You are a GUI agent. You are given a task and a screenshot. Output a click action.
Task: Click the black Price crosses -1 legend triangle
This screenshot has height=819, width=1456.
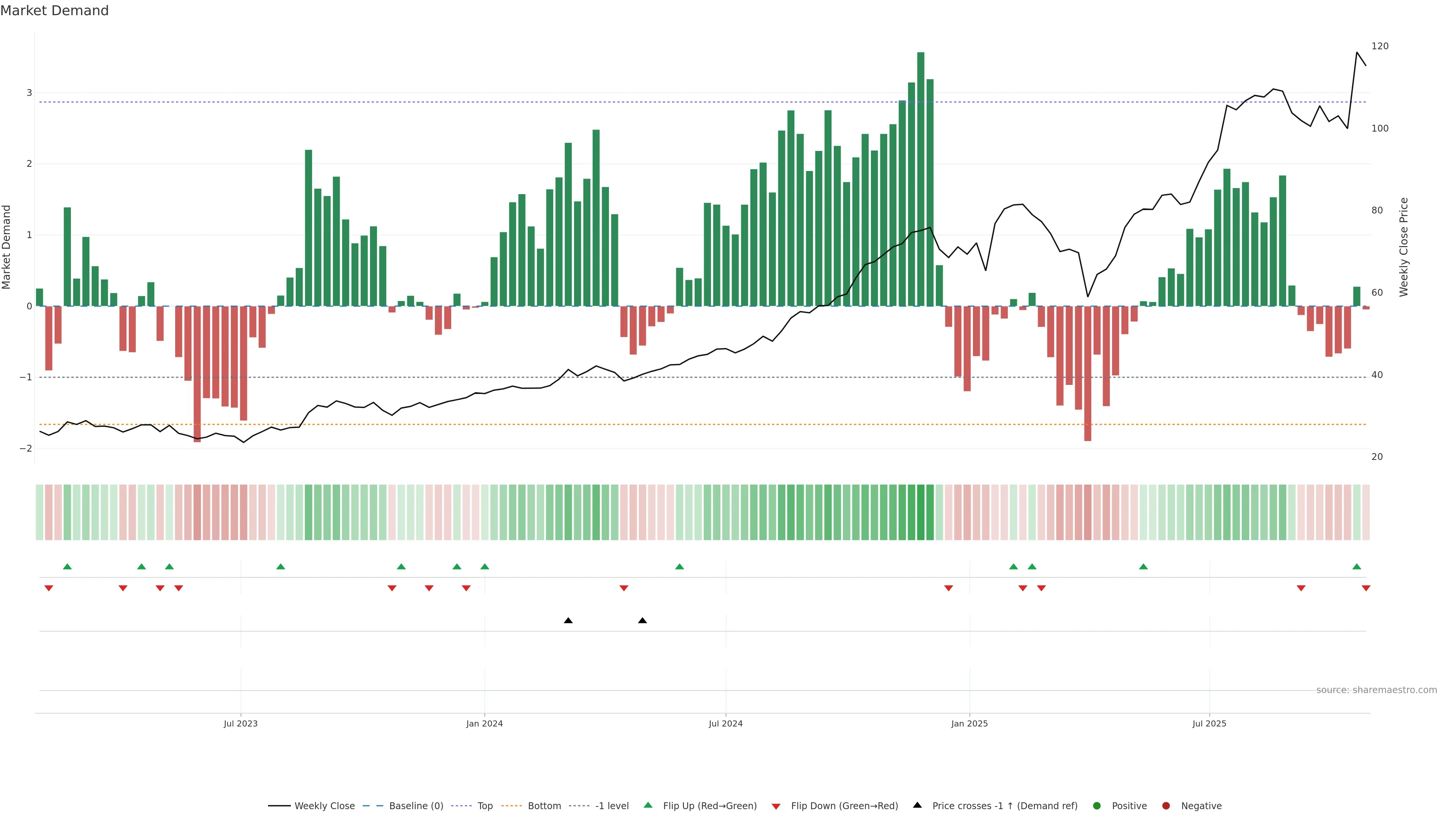pos(917,805)
